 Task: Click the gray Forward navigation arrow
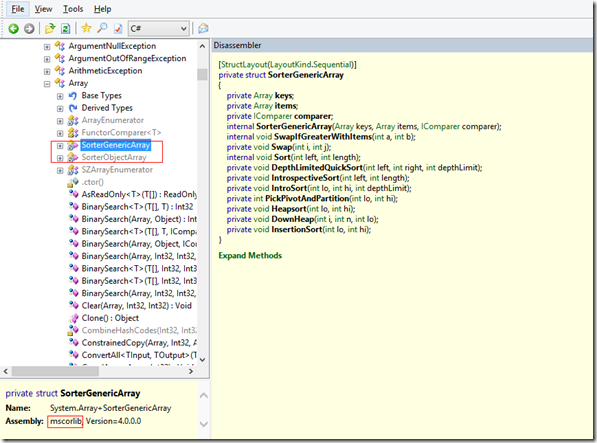29,29
